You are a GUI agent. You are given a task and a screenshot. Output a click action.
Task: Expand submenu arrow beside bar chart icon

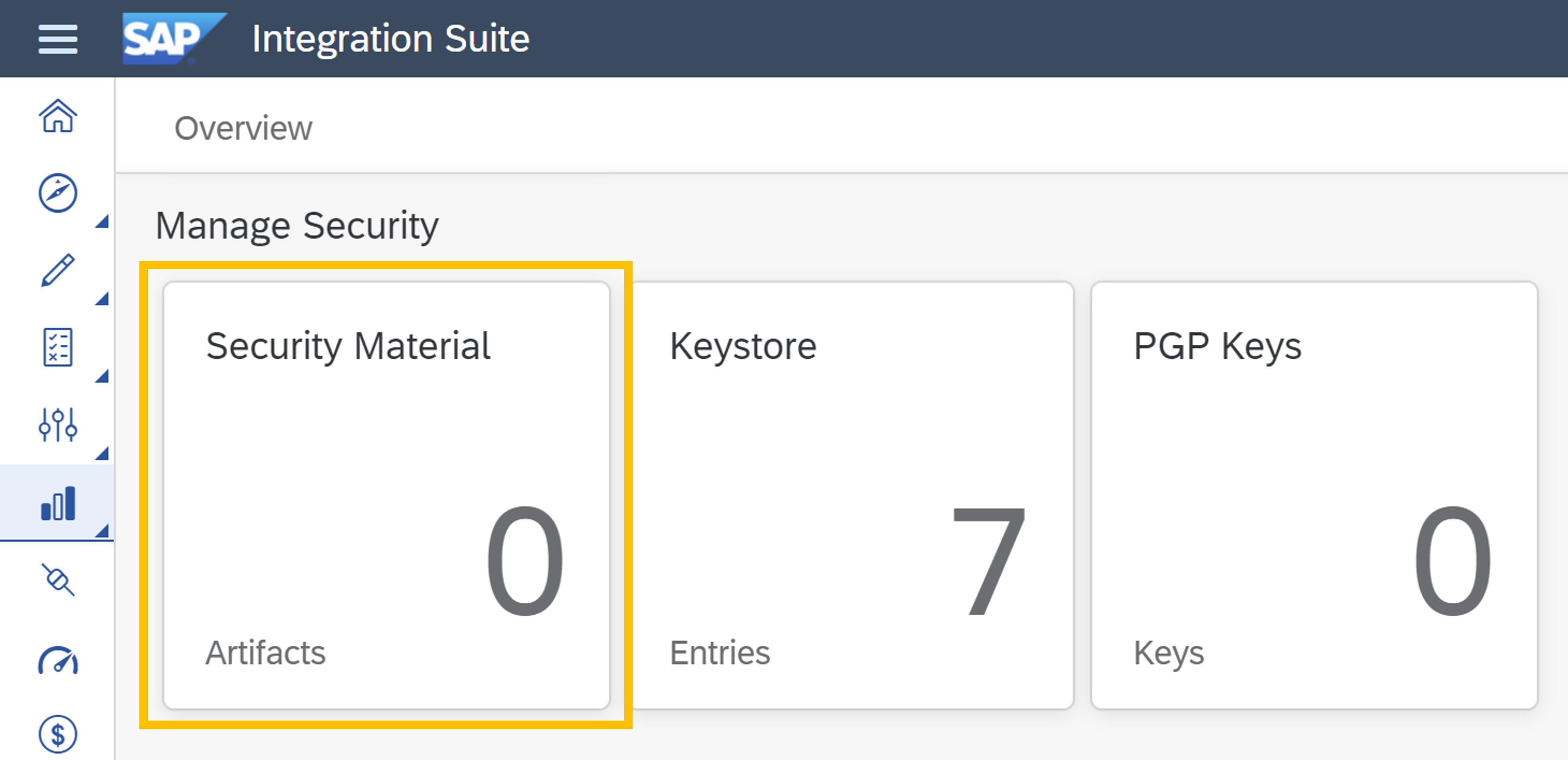pyautogui.click(x=102, y=531)
